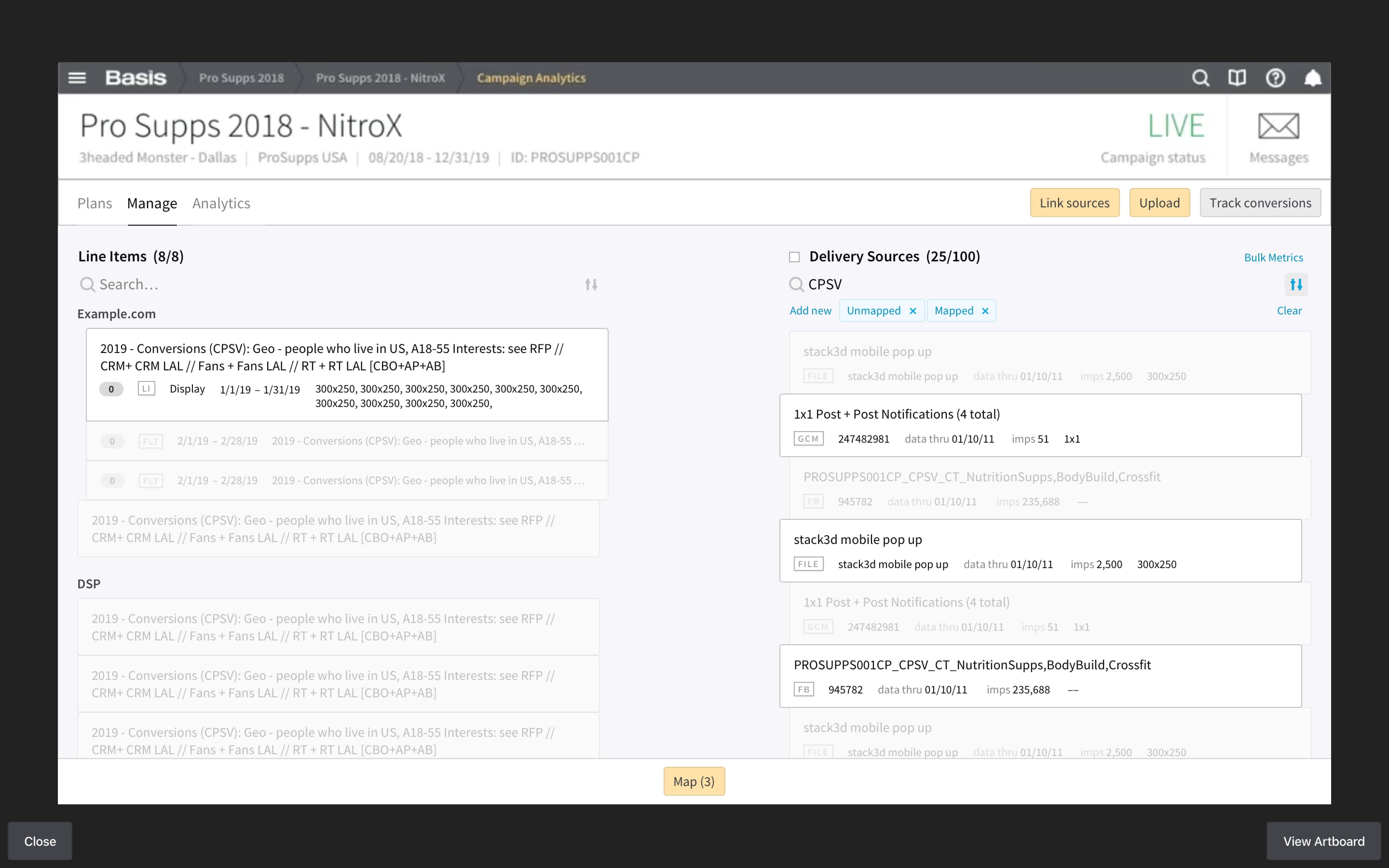This screenshot has width=1389, height=868.
Task: Click the Map (3) button
Action: point(694,781)
